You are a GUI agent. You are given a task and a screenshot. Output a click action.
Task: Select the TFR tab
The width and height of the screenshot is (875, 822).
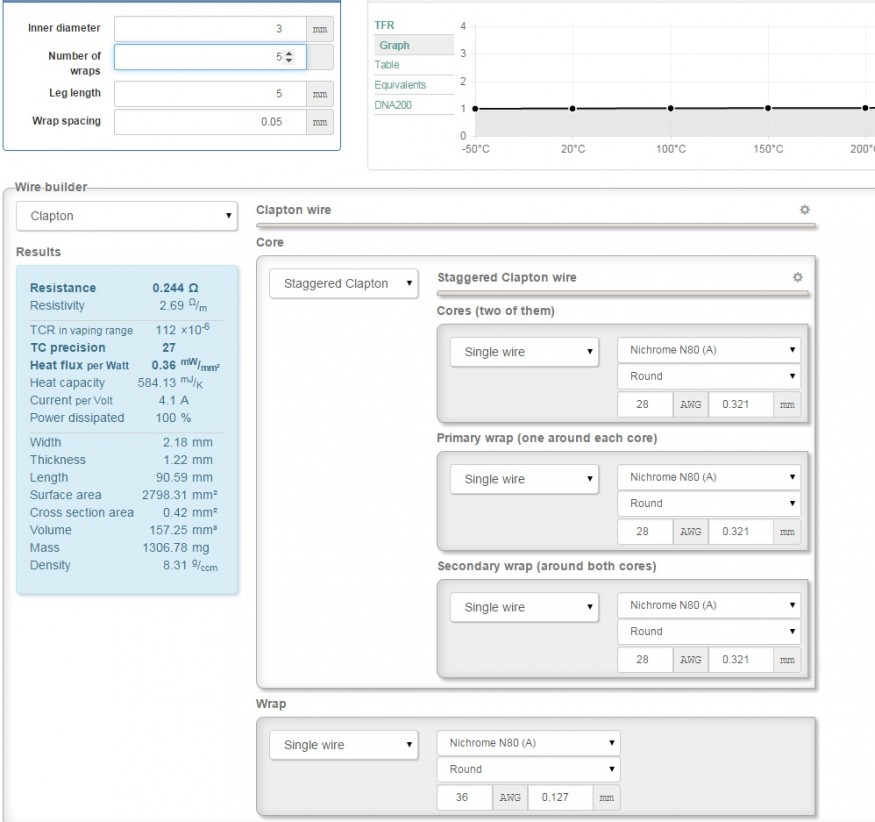[384, 25]
